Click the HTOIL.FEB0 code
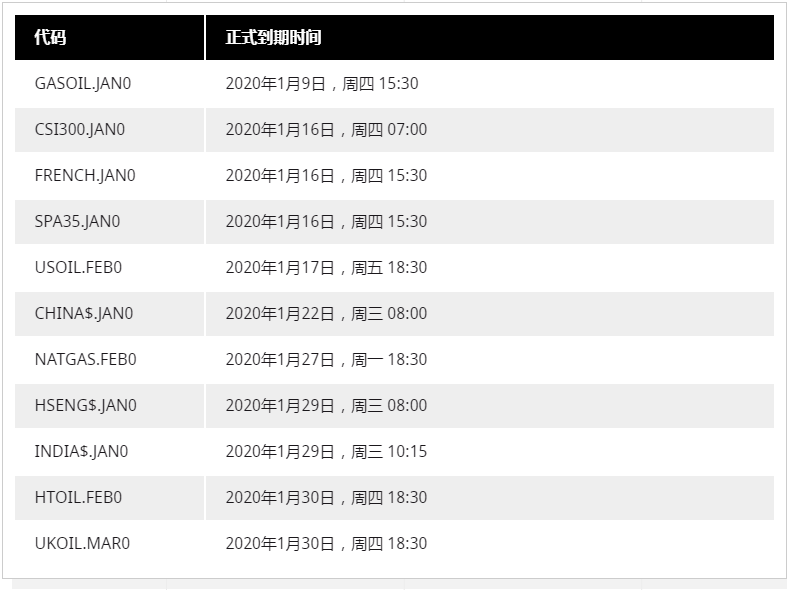 point(78,498)
